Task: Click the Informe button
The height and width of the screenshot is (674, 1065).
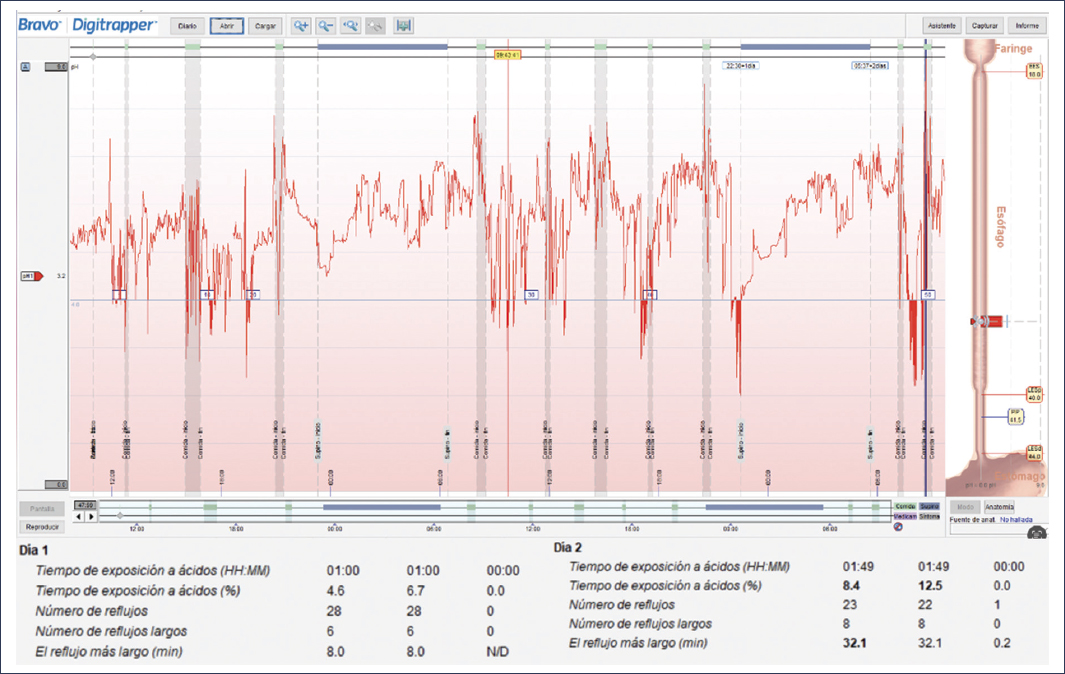Action: point(1027,26)
